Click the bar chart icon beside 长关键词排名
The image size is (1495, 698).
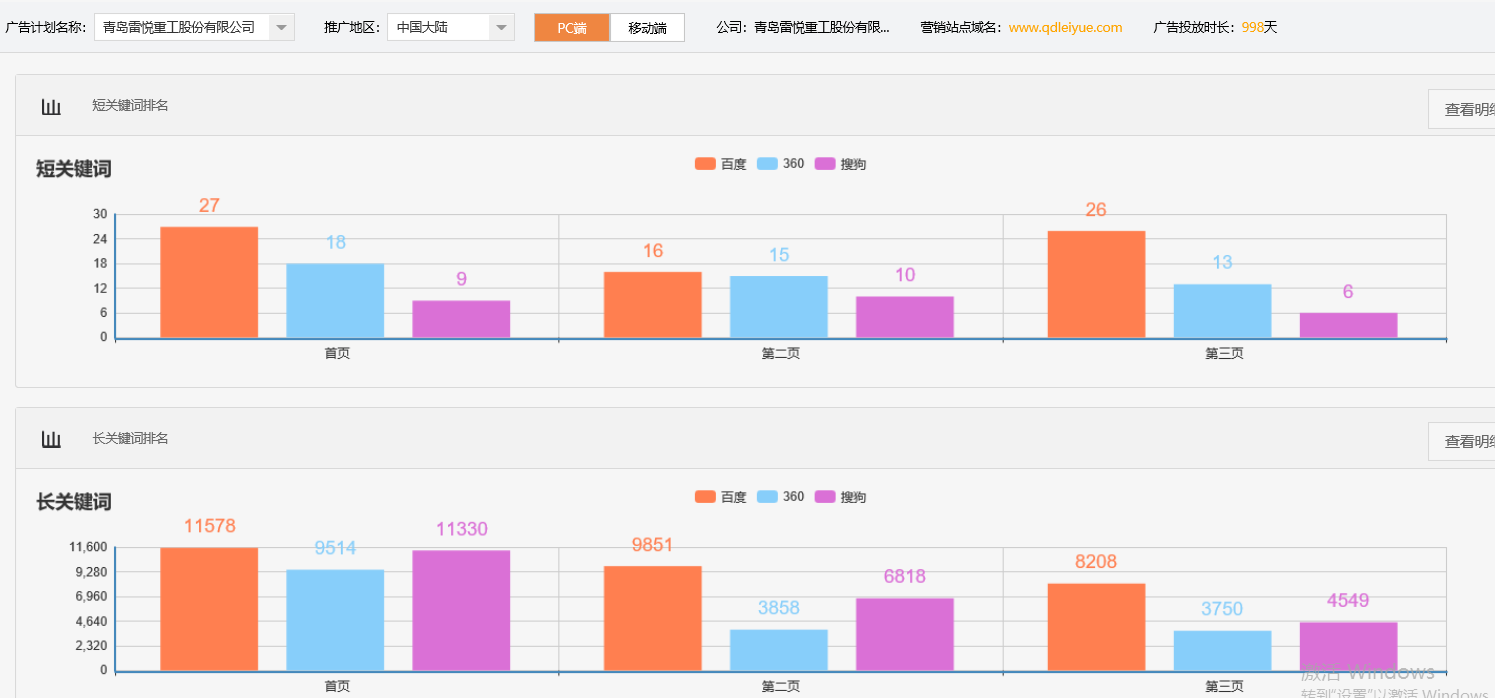pyautogui.click(x=51, y=439)
